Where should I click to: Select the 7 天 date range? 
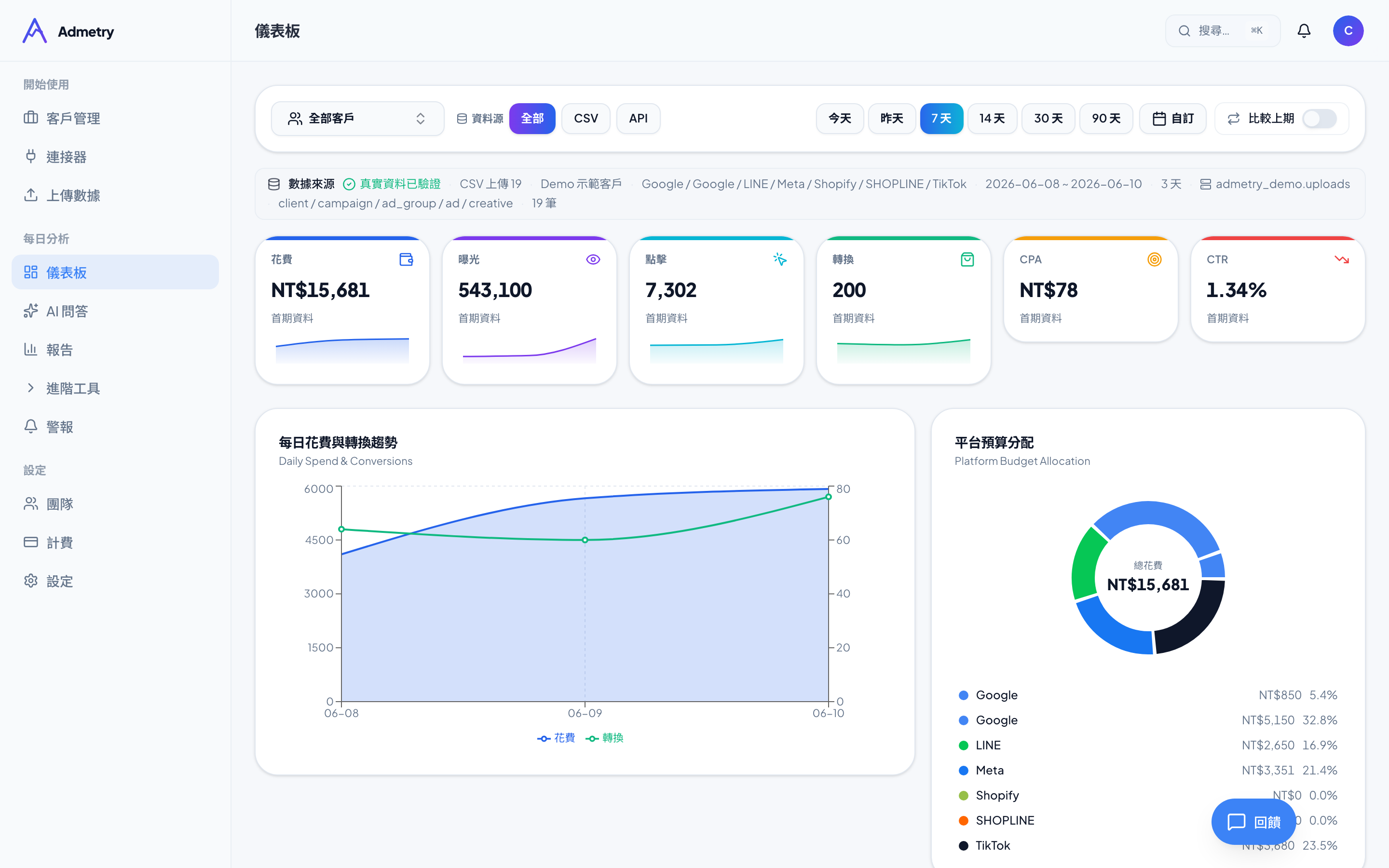coord(941,118)
